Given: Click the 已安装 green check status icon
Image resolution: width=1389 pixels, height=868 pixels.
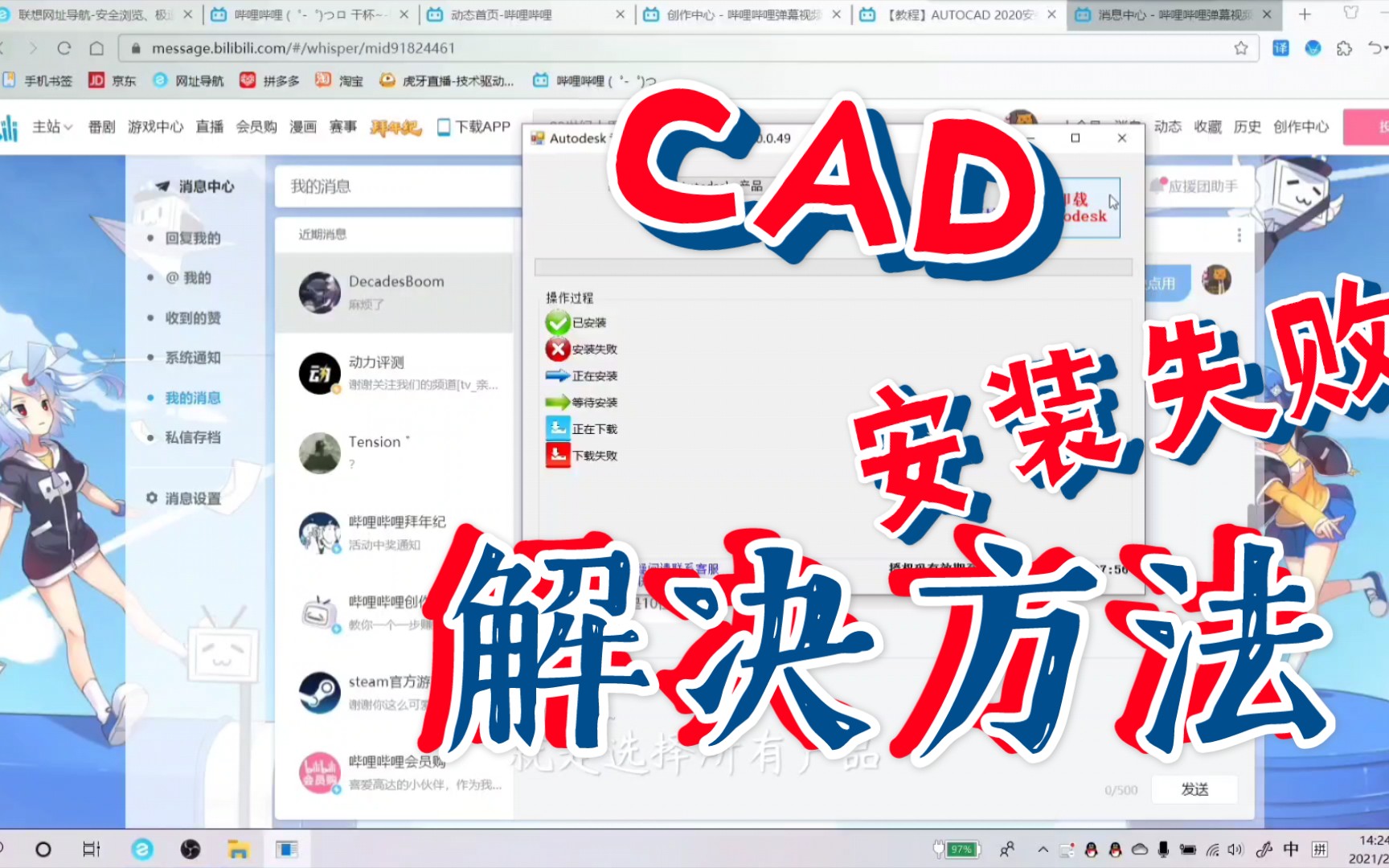Looking at the screenshot, I should pyautogui.click(x=556, y=322).
